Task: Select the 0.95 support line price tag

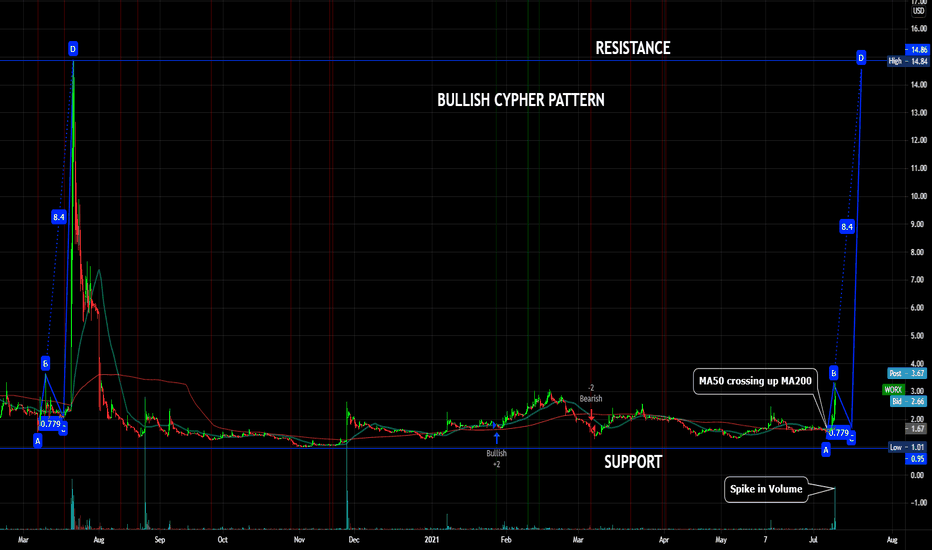Action: 916,458
